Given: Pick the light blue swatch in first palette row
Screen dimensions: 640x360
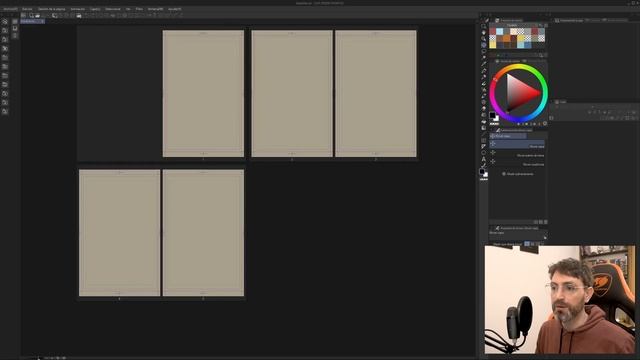Looking at the screenshot, I should click(x=500, y=31).
